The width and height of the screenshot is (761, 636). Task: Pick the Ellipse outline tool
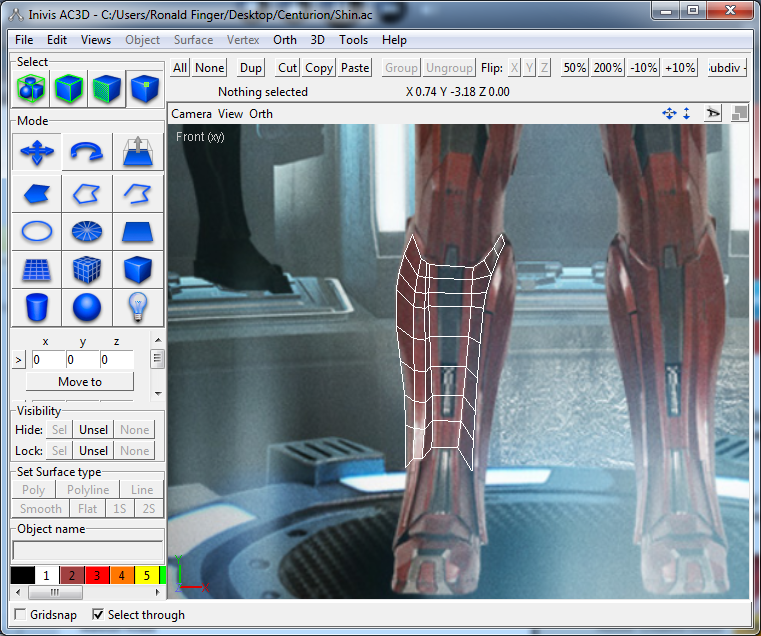click(37, 232)
